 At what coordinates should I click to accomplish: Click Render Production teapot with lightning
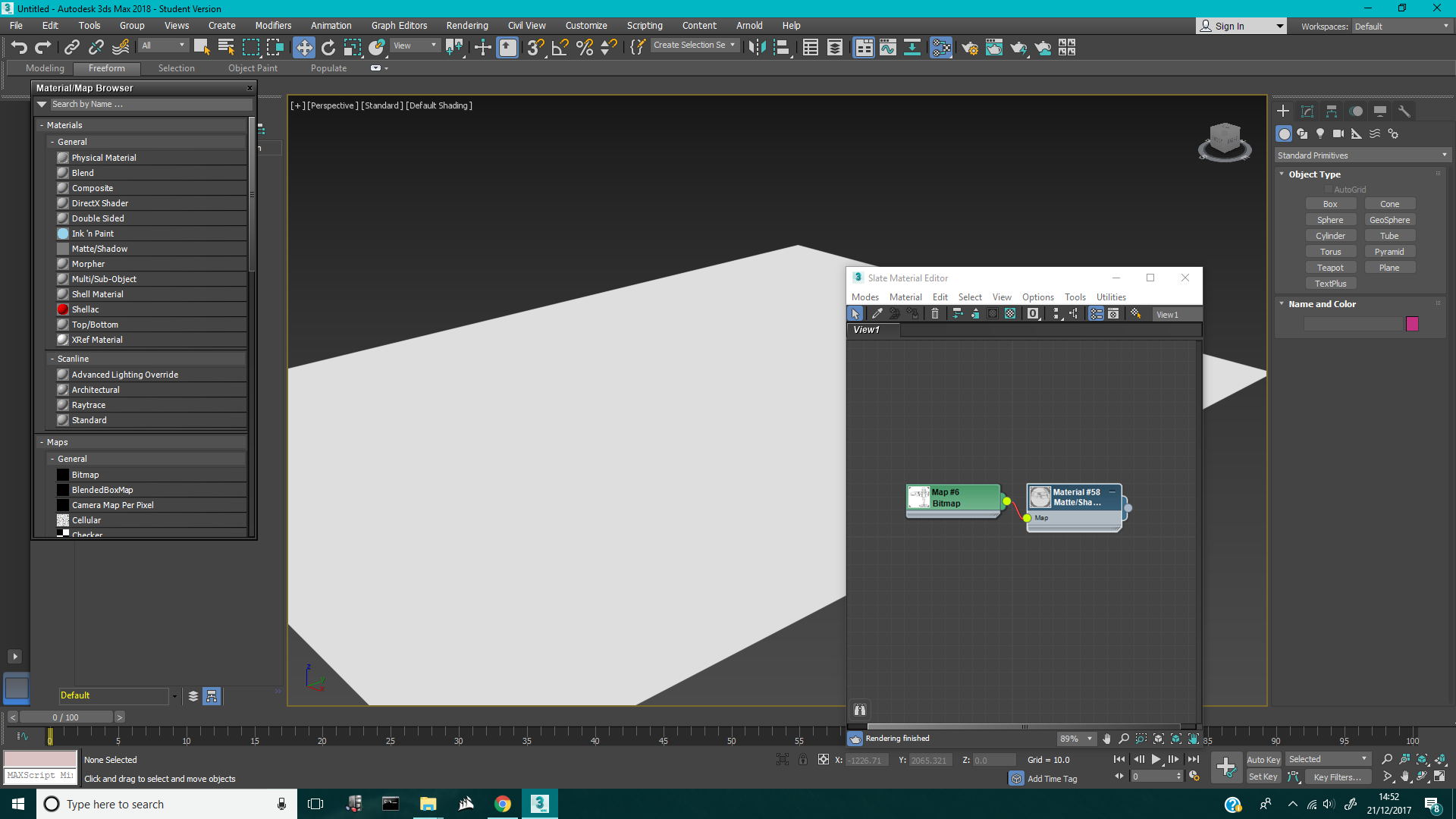[1018, 47]
